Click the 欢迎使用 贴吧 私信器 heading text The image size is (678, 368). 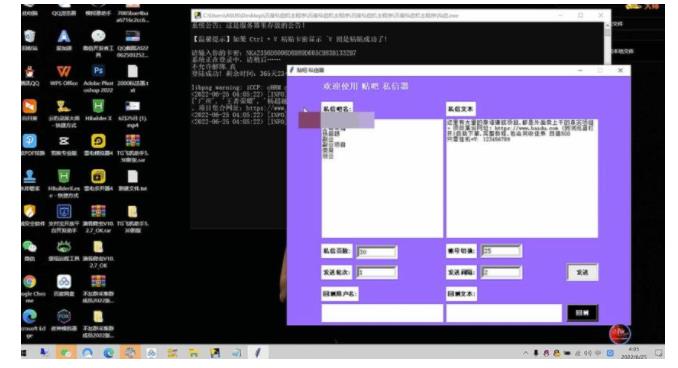(x=366, y=86)
